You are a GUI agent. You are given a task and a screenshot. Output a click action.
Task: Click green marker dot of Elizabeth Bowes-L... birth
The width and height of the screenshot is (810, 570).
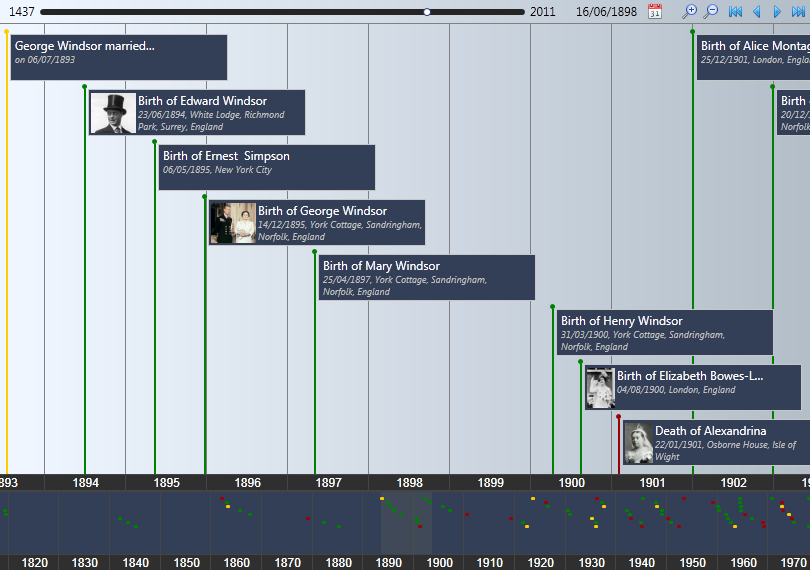click(581, 362)
